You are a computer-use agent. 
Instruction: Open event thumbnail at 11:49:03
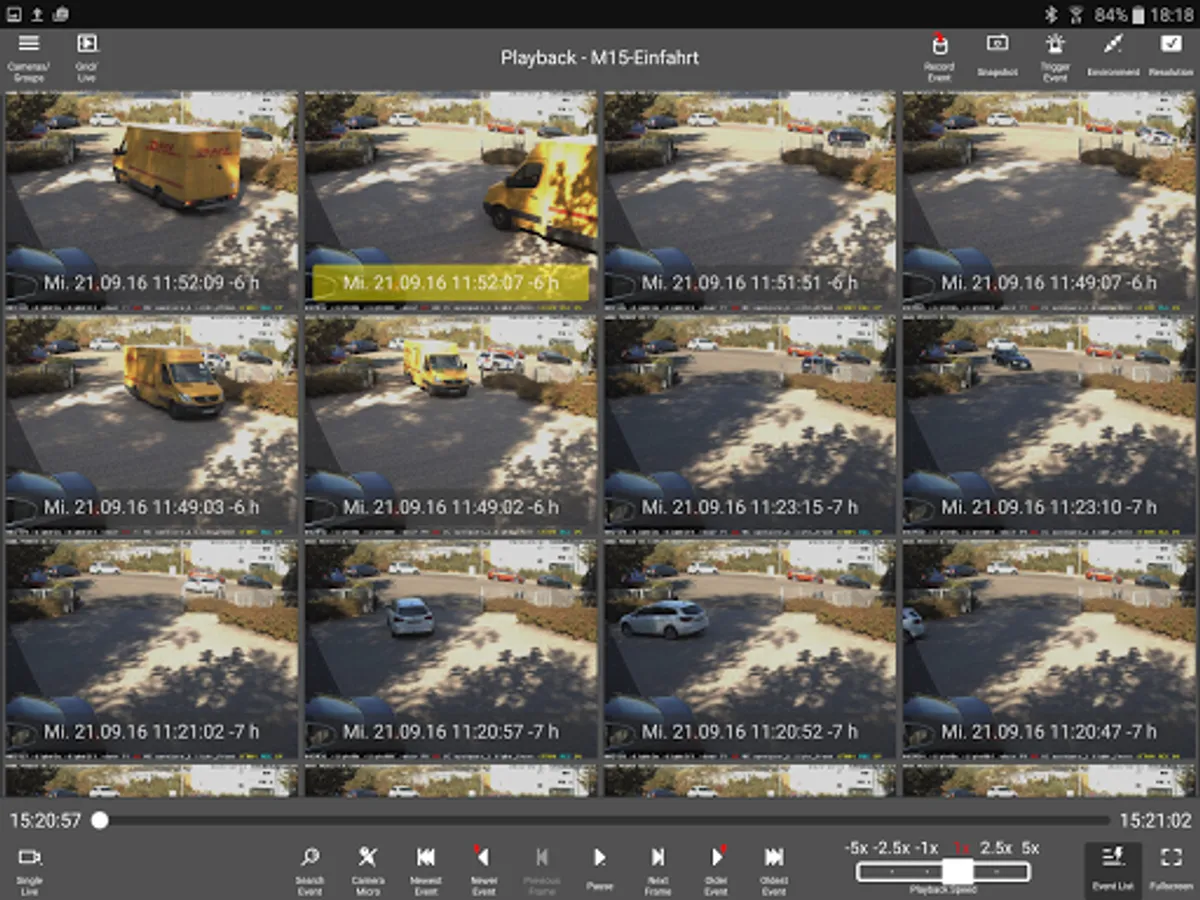(151, 424)
